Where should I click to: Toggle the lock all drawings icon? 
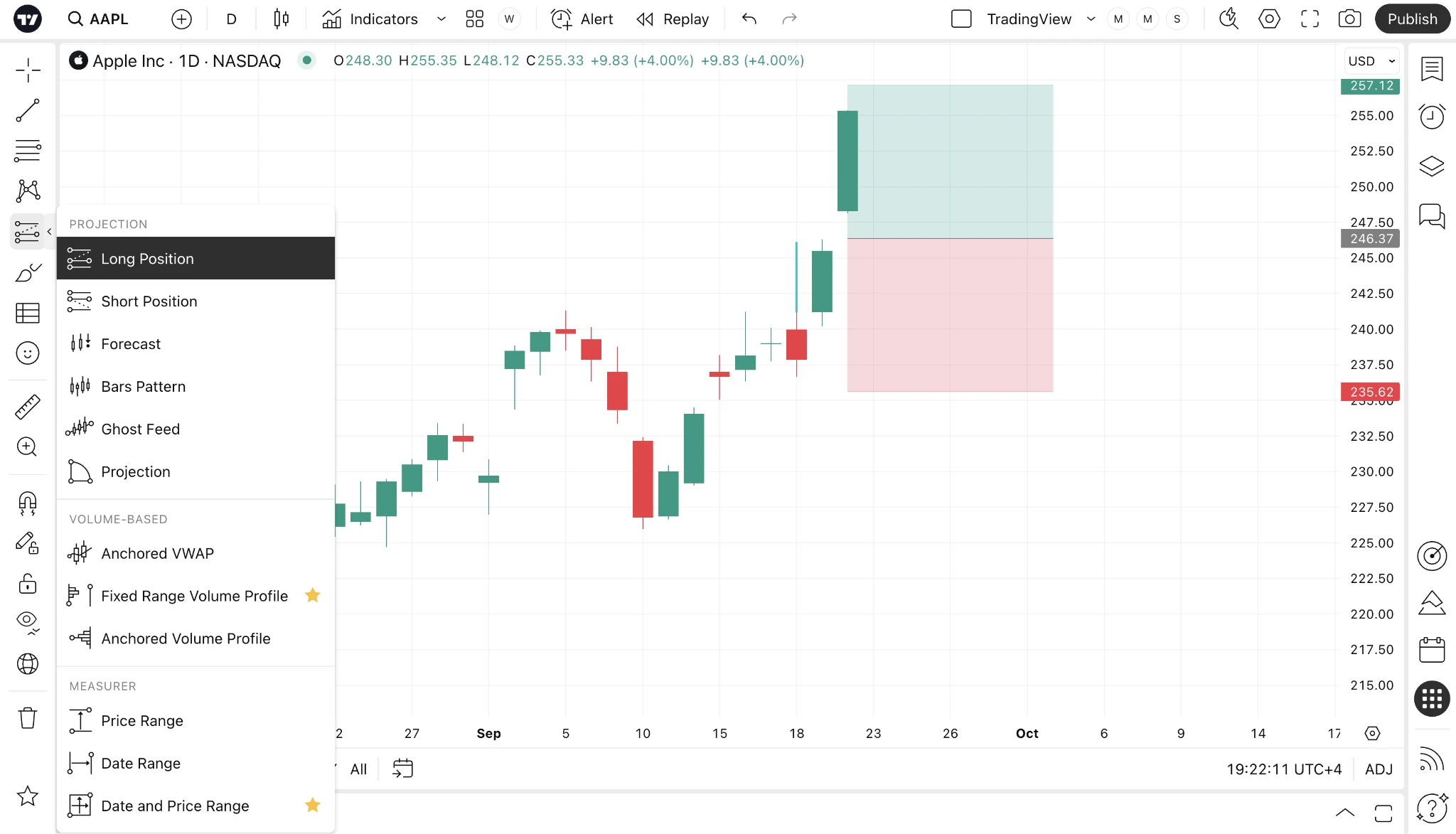28,584
